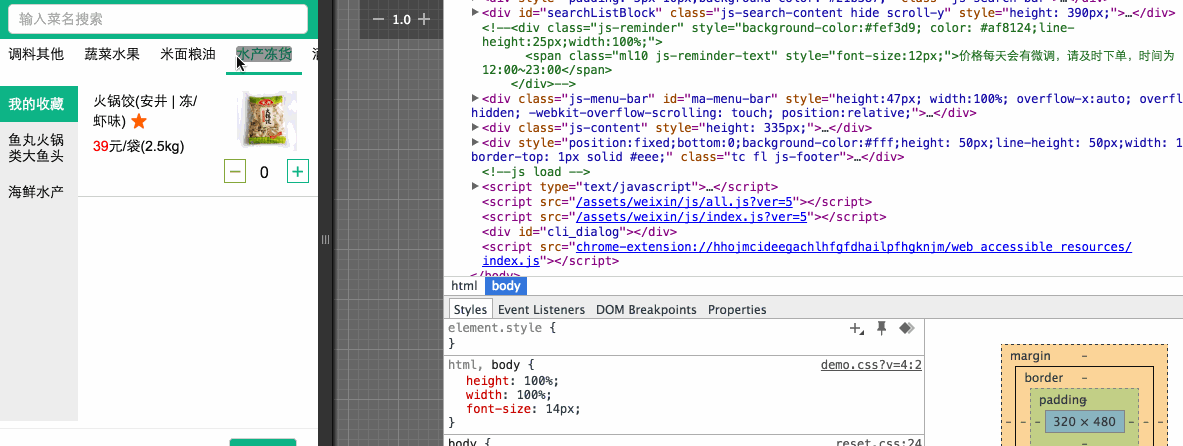Image resolution: width=1183 pixels, height=446 pixels.
Task: Click the zoom-in plus icon beside 1.0
Action: [x=424, y=19]
